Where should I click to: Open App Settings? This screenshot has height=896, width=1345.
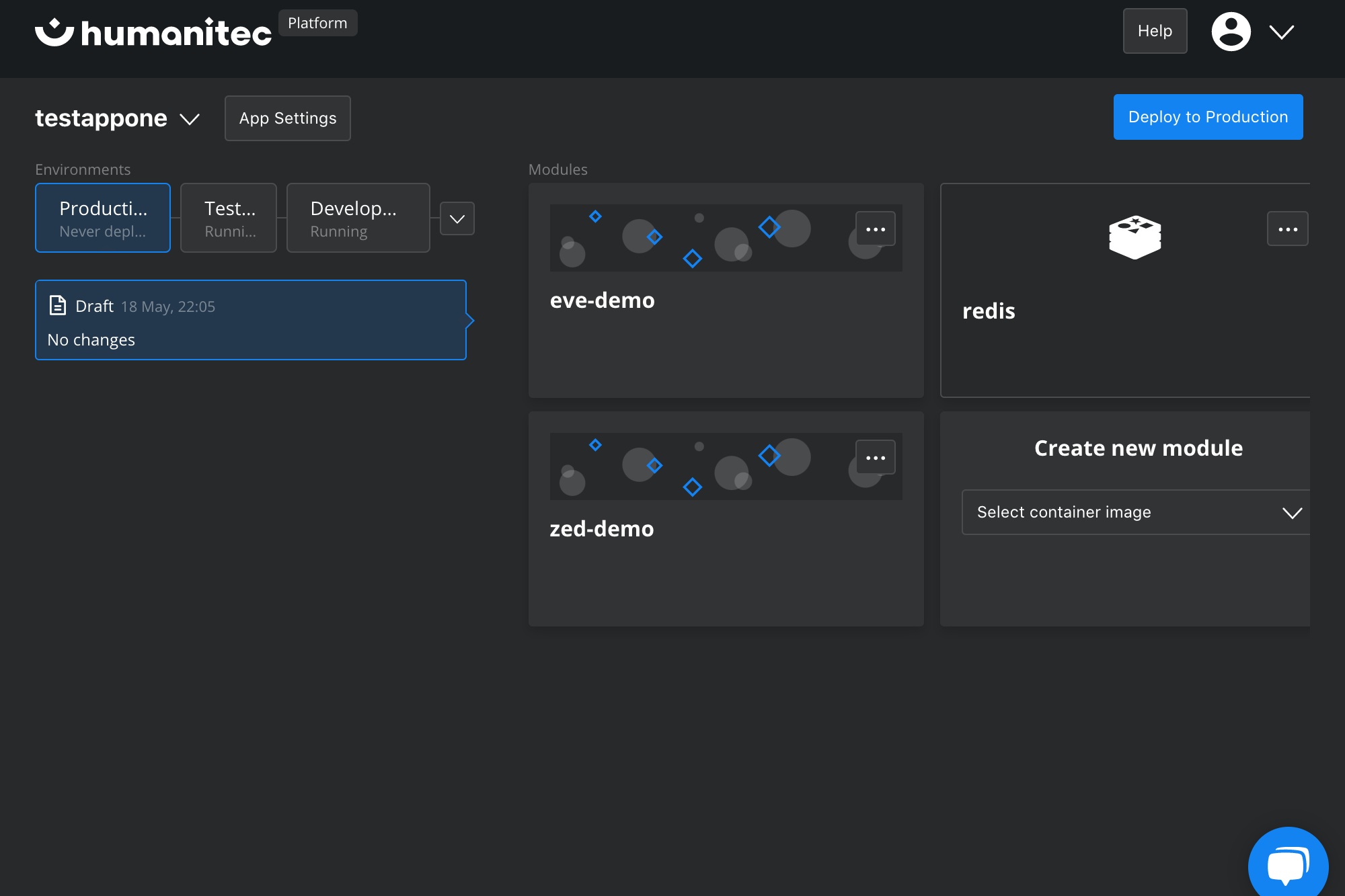coord(288,118)
